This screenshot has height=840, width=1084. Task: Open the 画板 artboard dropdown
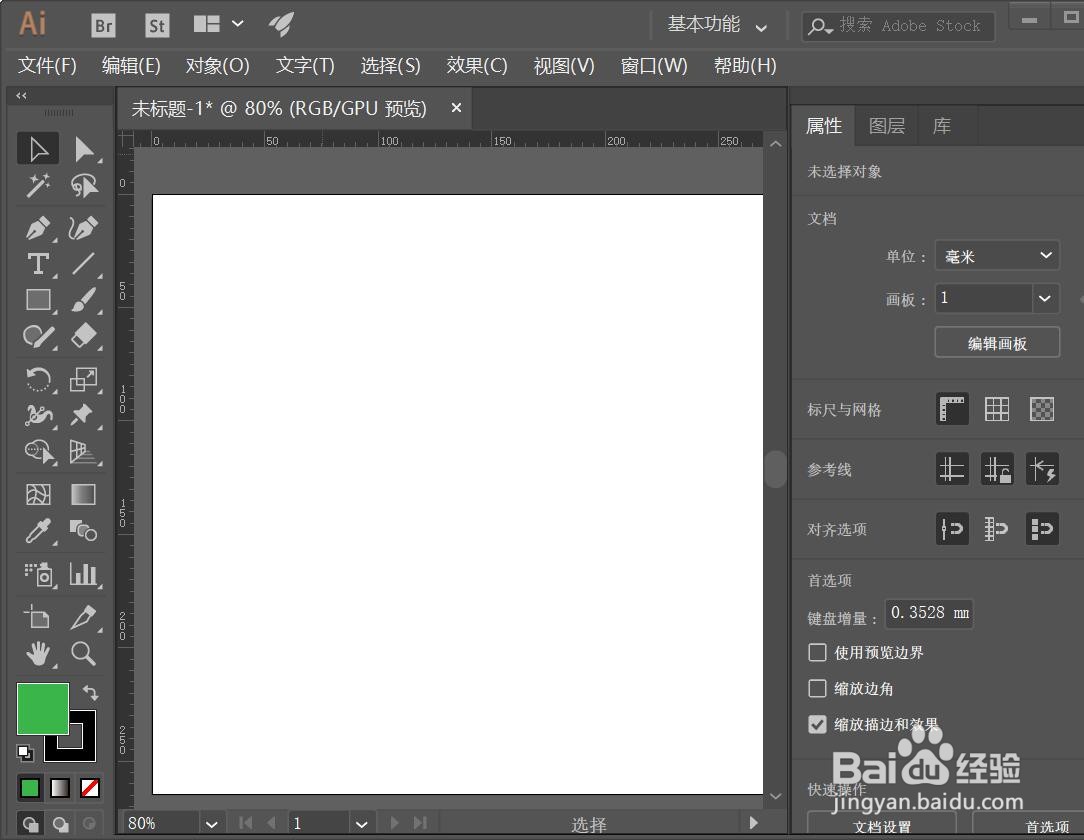click(x=1045, y=299)
